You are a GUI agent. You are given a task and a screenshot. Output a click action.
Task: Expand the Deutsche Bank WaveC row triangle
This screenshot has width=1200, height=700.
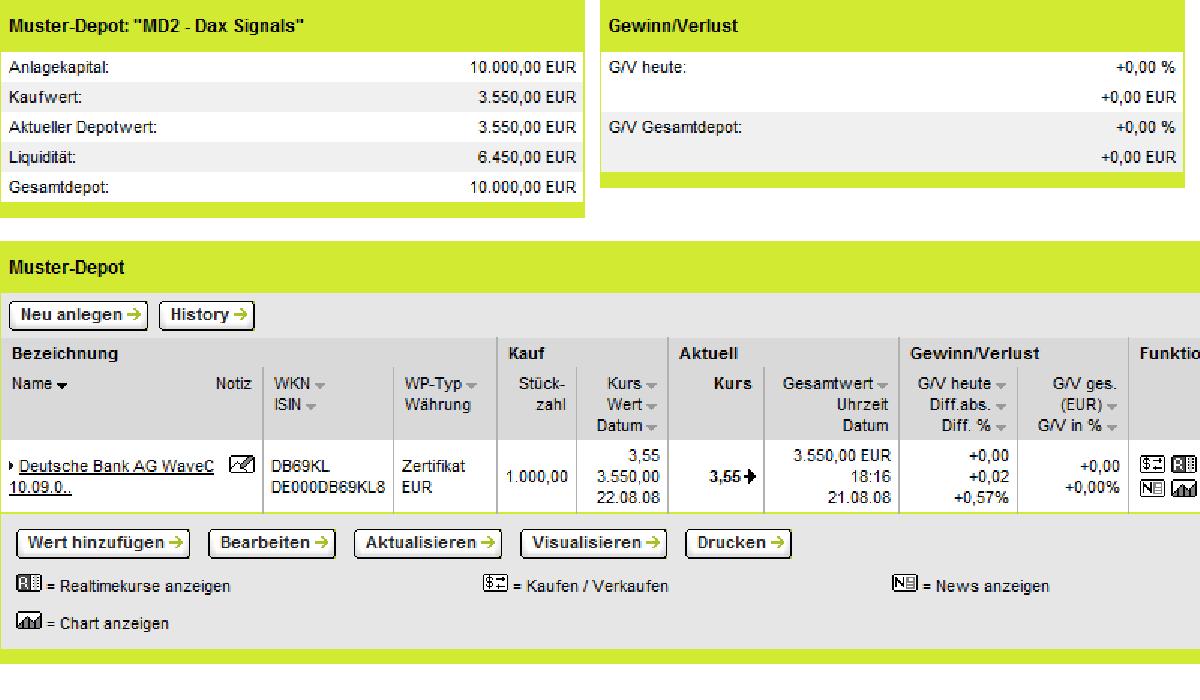[x=12, y=467]
